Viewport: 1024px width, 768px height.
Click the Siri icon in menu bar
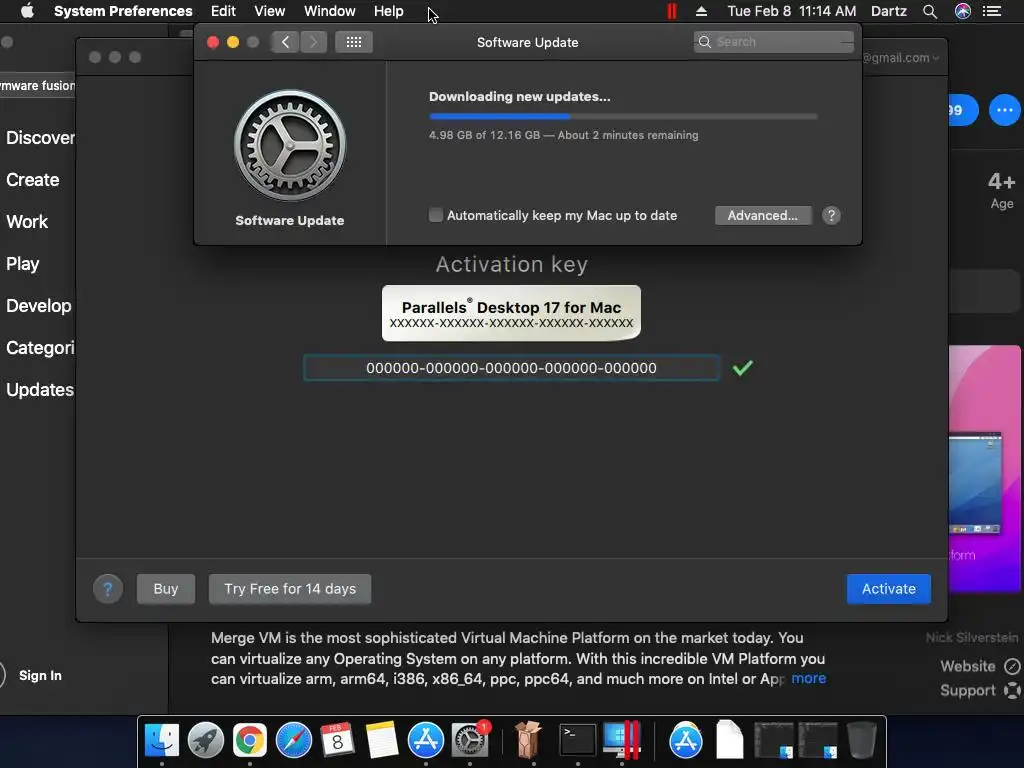point(963,11)
